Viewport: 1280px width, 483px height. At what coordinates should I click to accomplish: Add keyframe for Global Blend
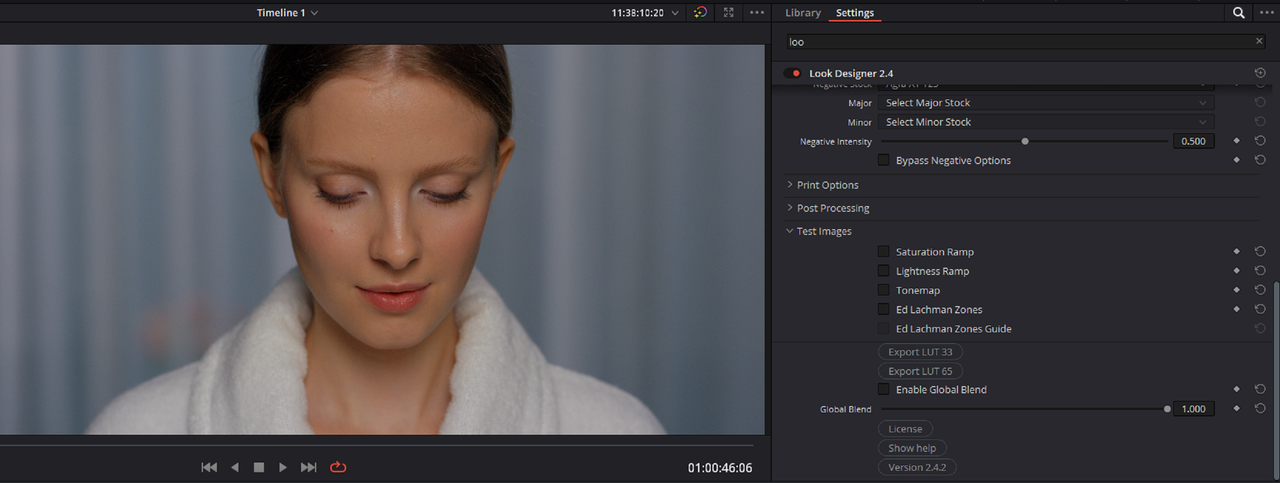tap(1237, 408)
